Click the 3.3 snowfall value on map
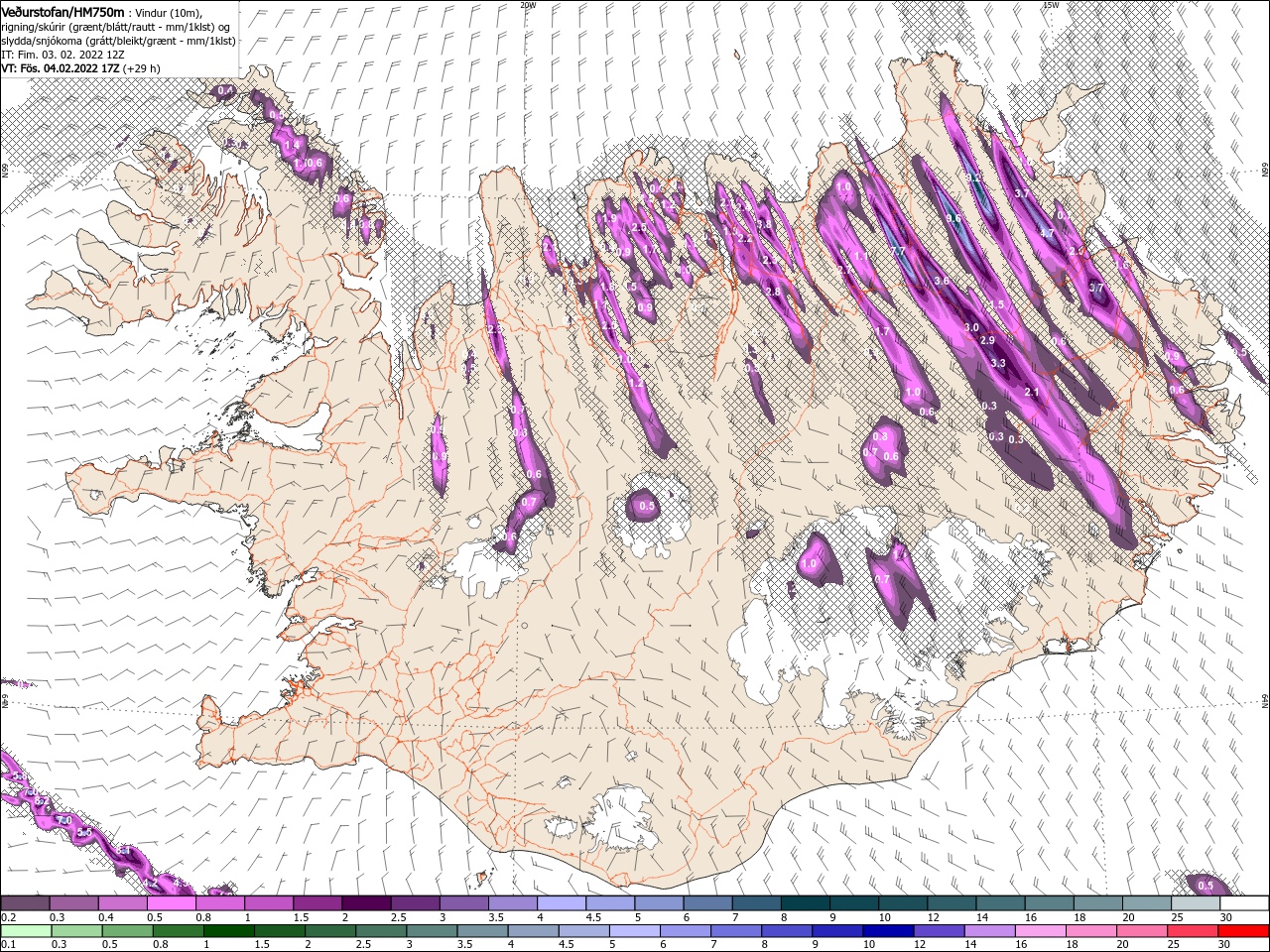This screenshot has height=952, width=1270. pos(998,363)
